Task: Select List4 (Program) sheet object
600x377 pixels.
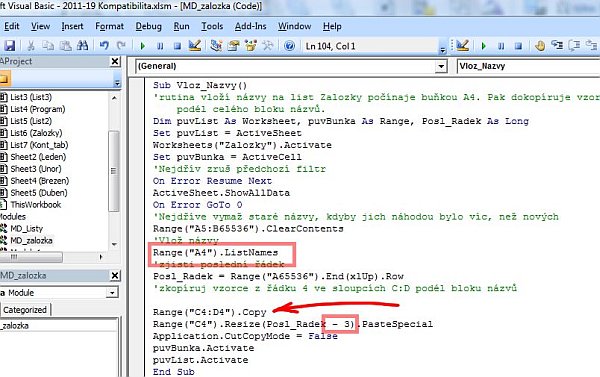Action: [x=38, y=109]
